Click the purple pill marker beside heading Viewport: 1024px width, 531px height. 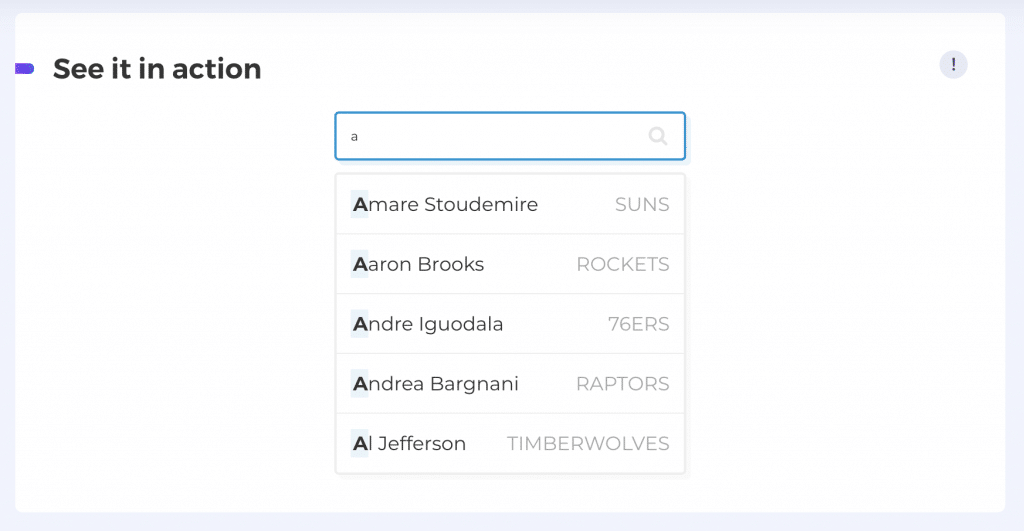pos(25,69)
